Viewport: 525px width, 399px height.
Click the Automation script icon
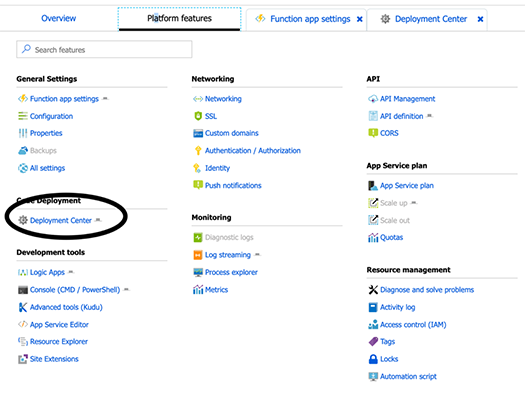(373, 377)
